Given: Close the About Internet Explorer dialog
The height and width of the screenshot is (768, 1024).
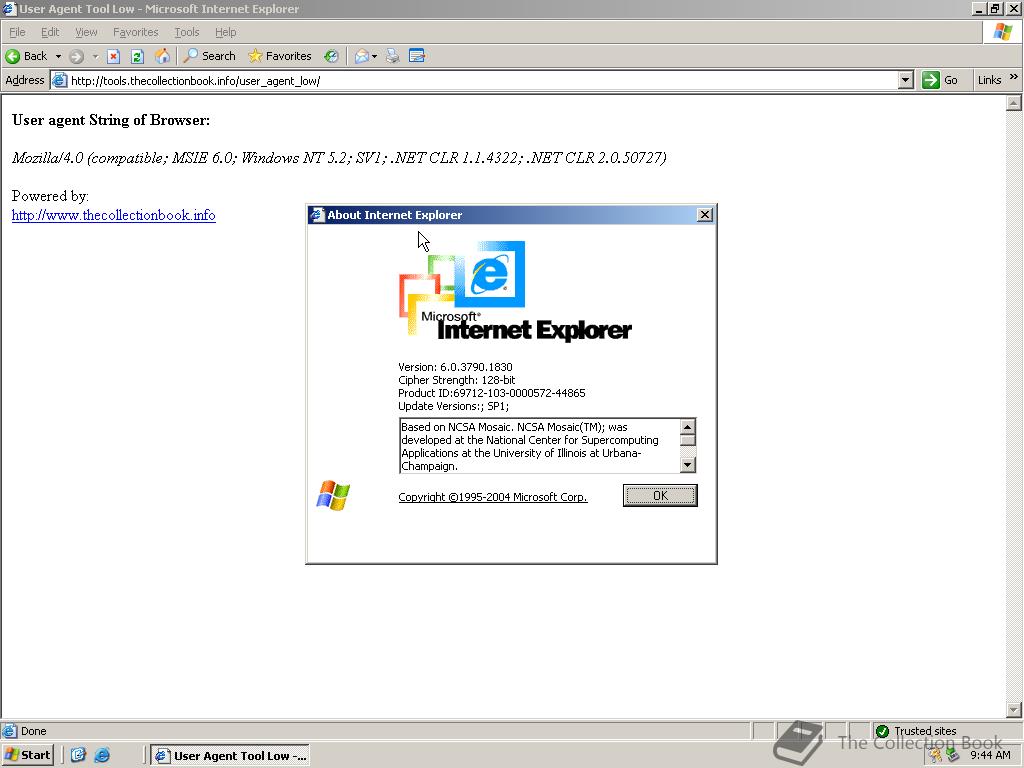Looking at the screenshot, I should (x=705, y=215).
